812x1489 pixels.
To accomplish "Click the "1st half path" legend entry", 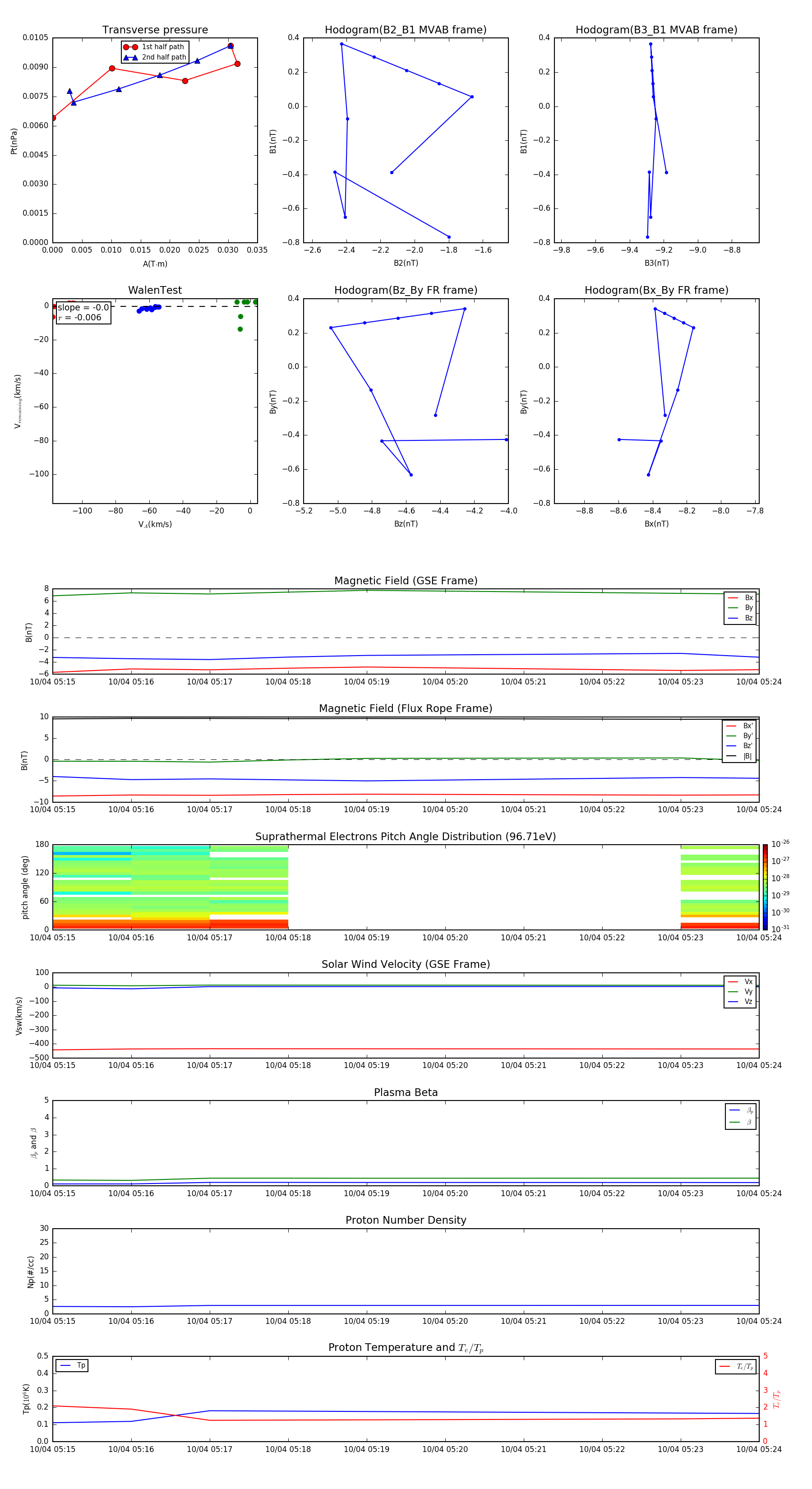I will [154, 47].
